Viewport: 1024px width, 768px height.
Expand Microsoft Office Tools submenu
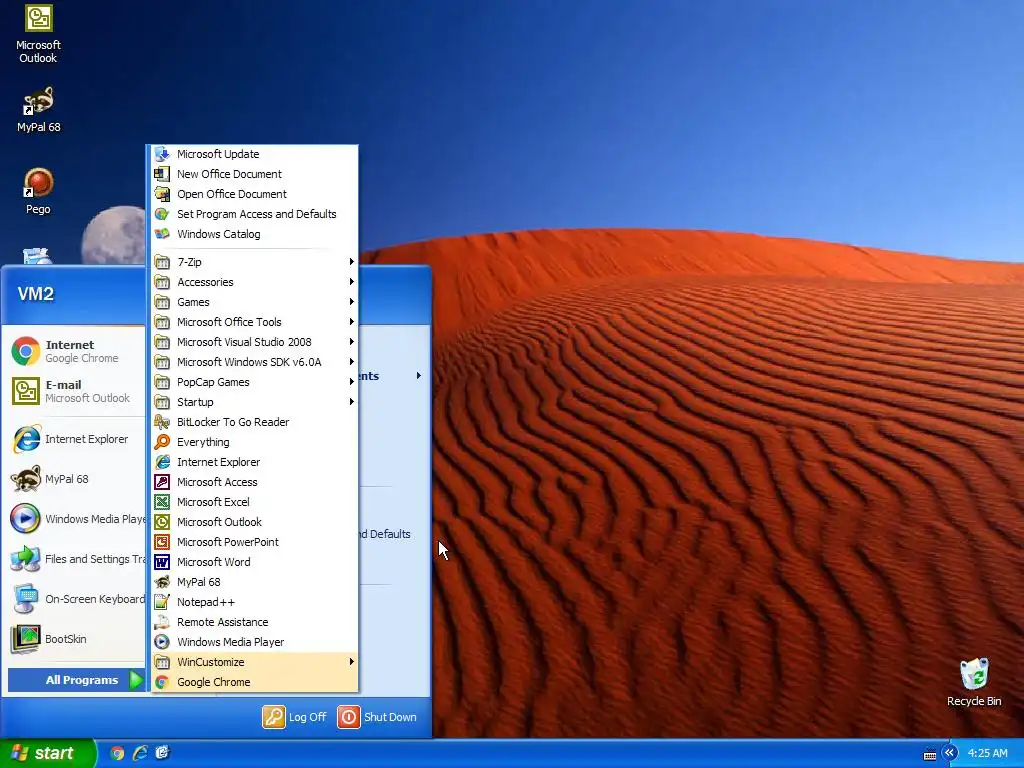click(255, 322)
